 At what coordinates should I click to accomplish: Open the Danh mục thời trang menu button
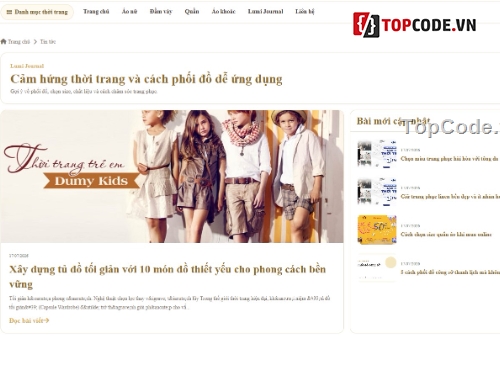(37, 12)
